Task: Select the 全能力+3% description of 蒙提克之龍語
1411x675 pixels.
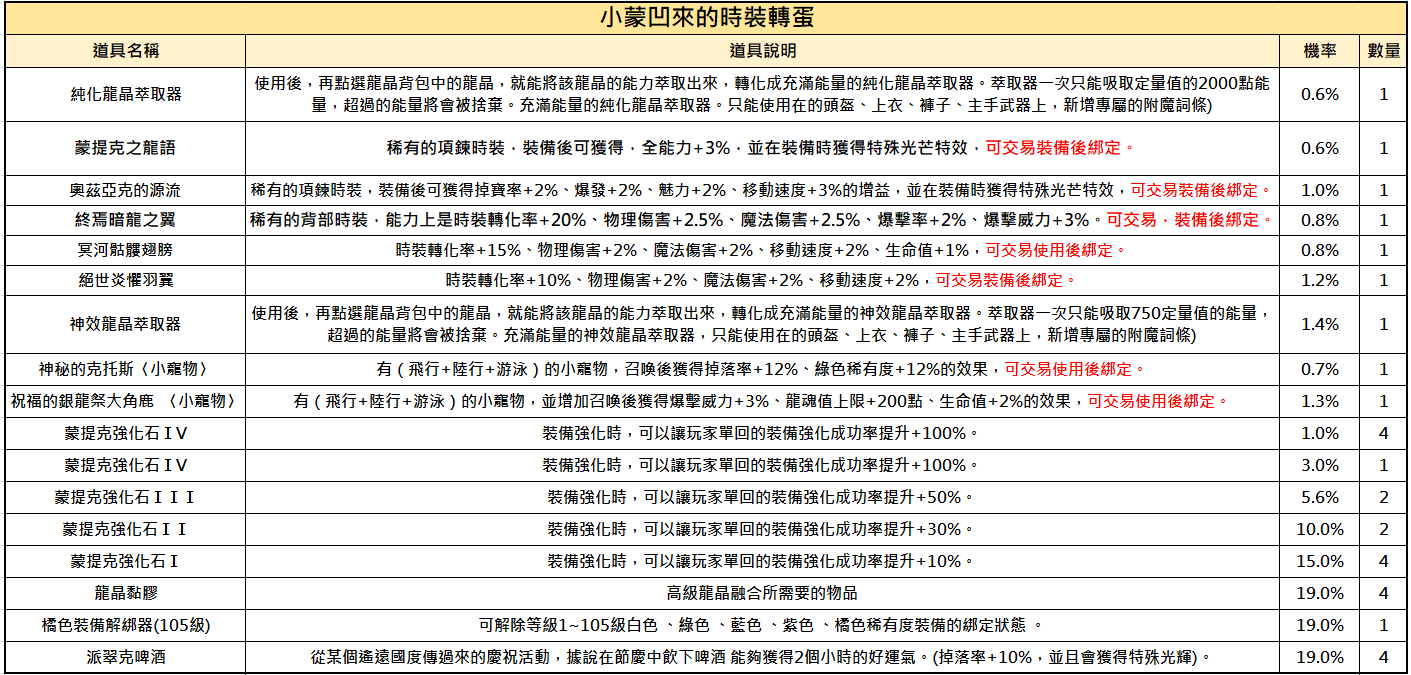Action: [762, 148]
